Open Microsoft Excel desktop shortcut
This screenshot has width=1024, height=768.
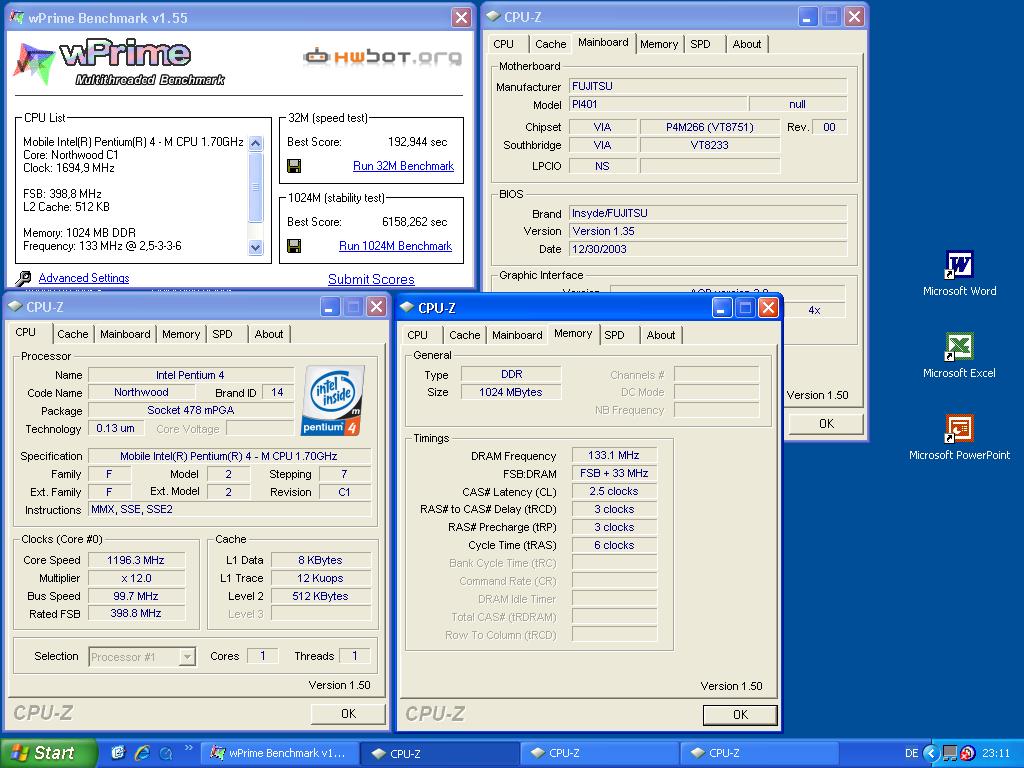tap(959, 356)
